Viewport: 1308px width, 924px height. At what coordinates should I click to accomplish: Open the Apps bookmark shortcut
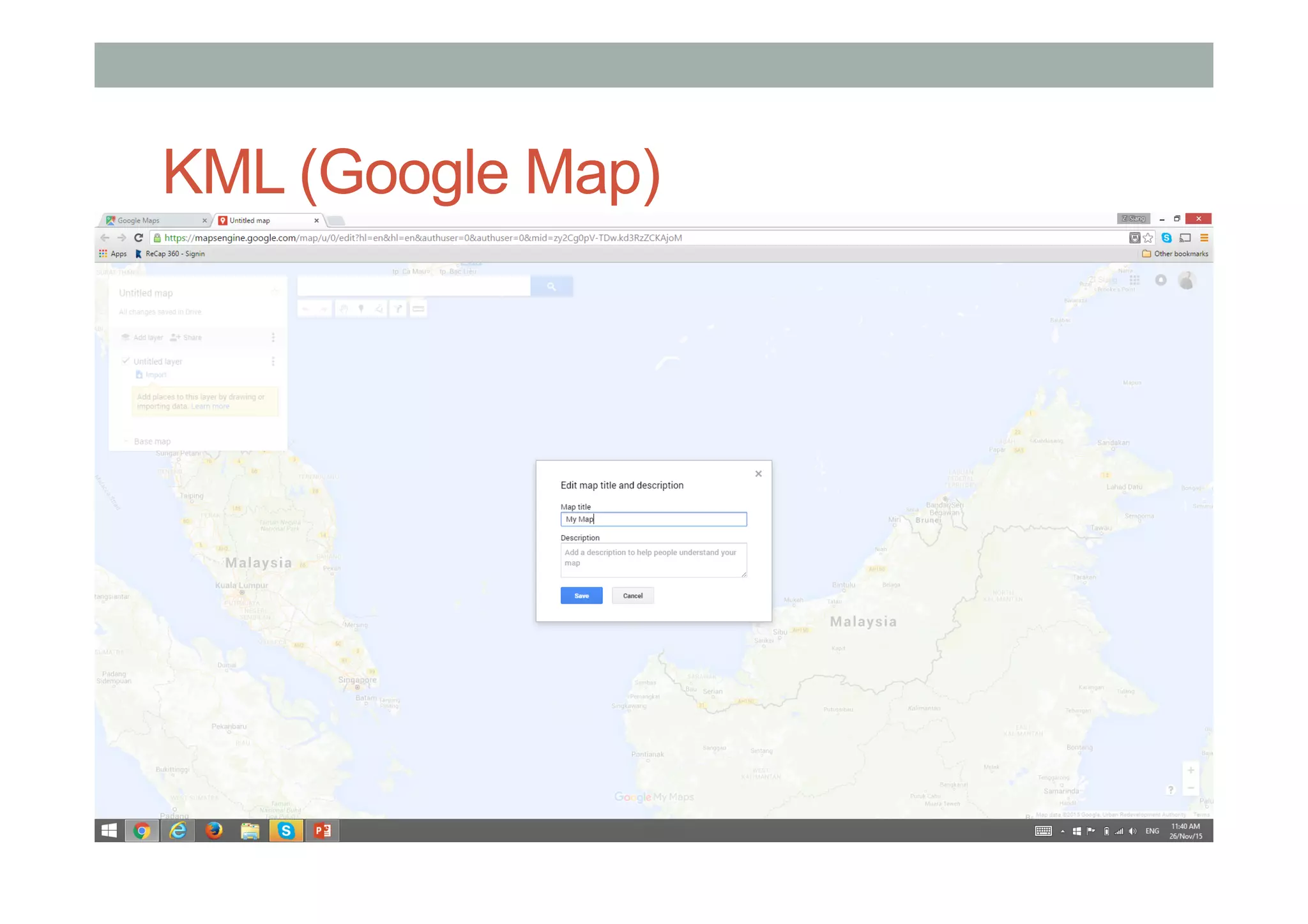click(112, 254)
